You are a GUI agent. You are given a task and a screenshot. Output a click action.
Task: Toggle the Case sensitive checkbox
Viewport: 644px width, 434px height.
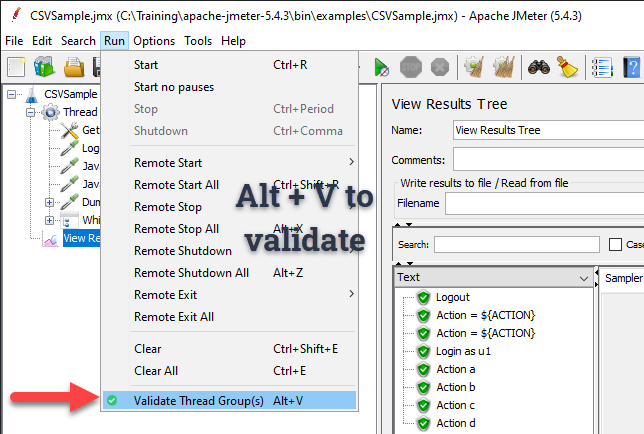tap(615, 245)
